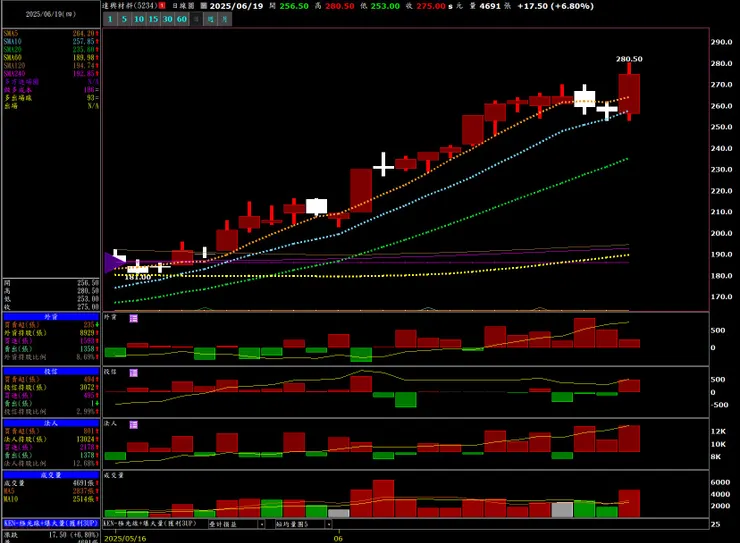Select the 30-minute timeframe button

168,19
